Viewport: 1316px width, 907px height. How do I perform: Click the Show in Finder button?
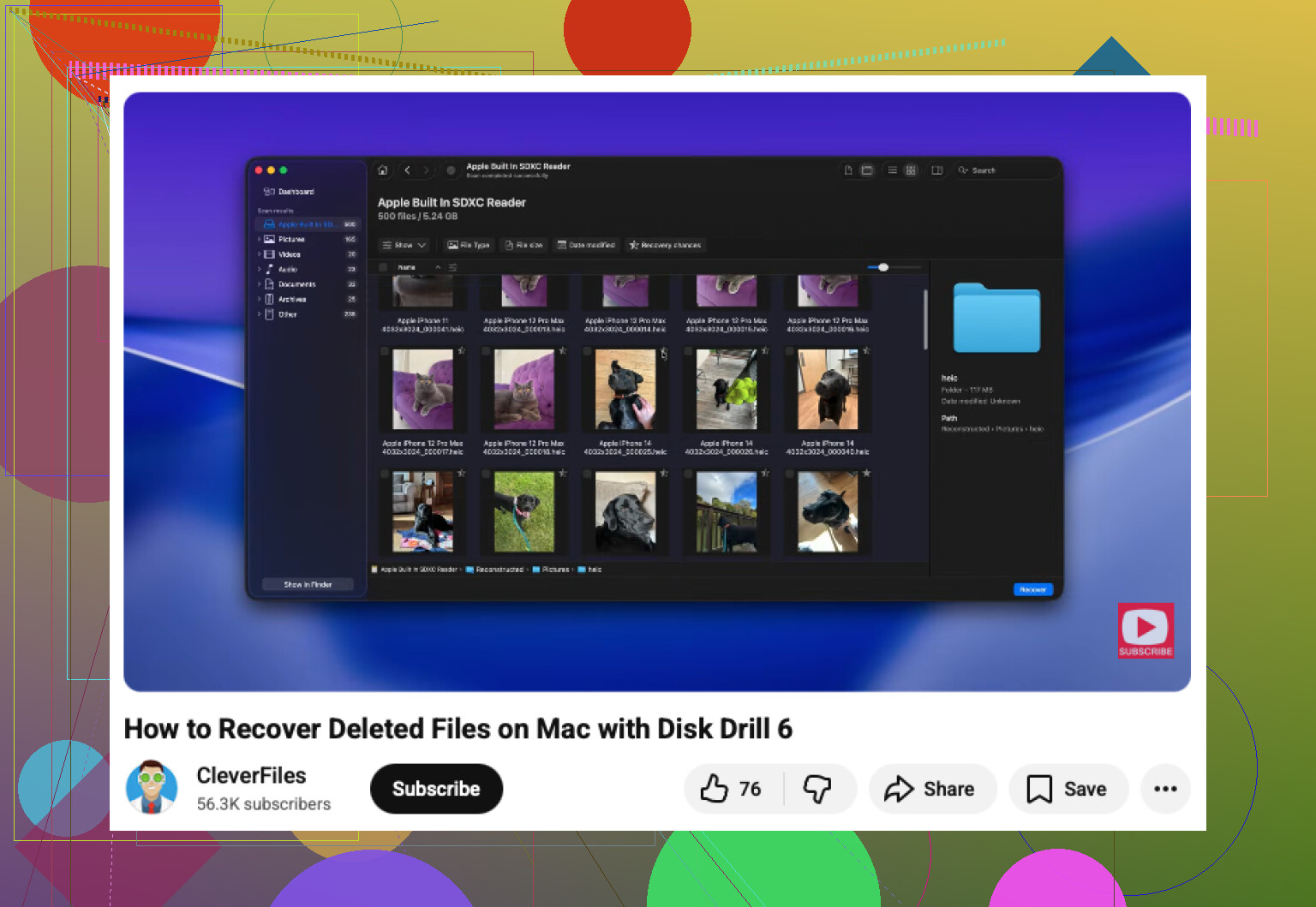pos(308,584)
